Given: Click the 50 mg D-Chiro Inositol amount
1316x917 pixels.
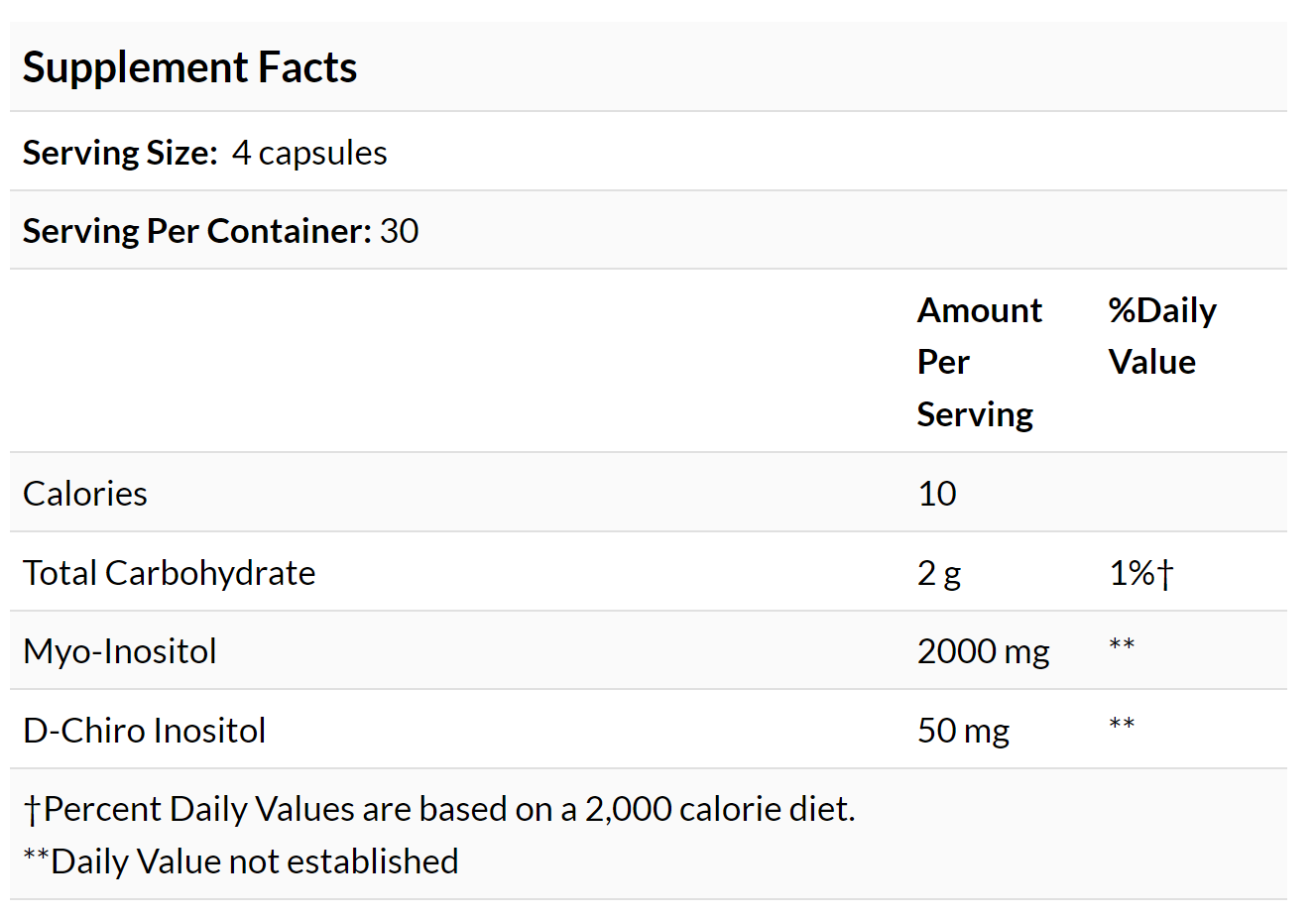Looking at the screenshot, I should 963,731.
